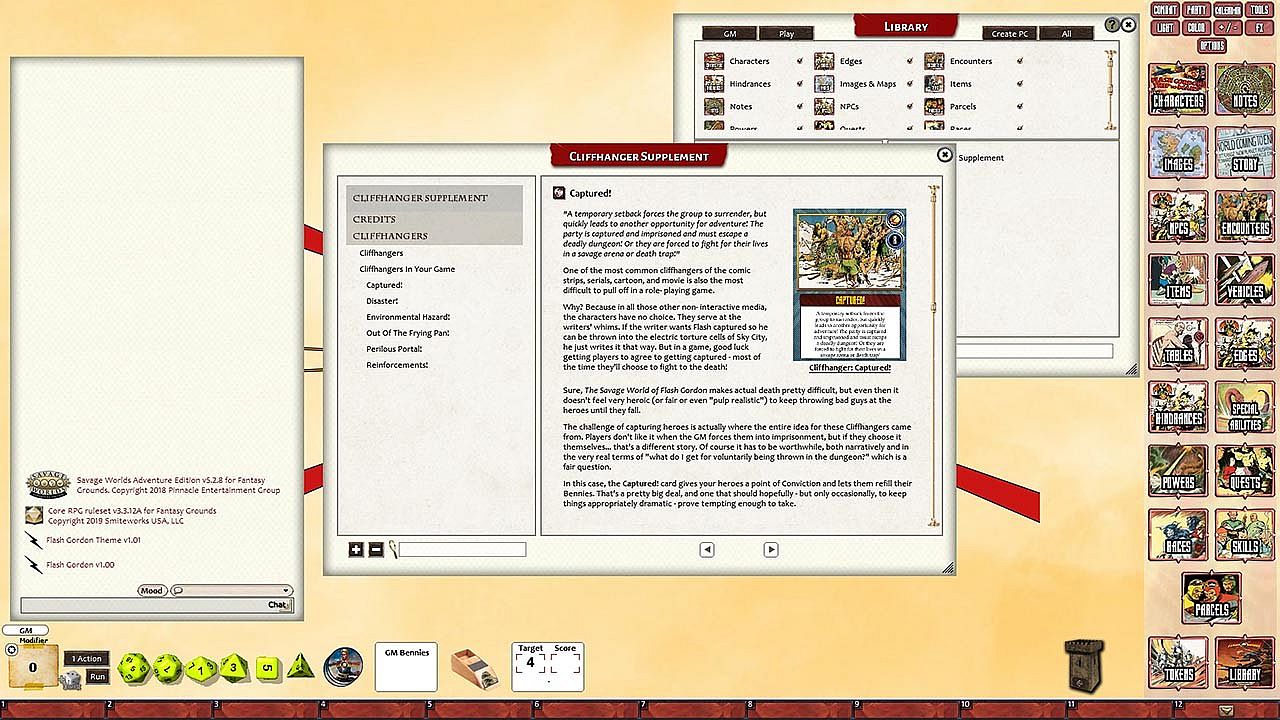Click the Run button
Screen dimensions: 1280x720
97,677
